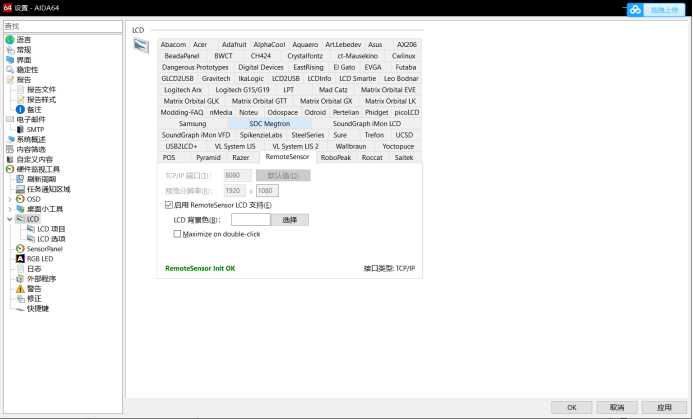The width and height of the screenshot is (693, 419).
Task: Click the 查找 search field
Action: coord(62,26)
